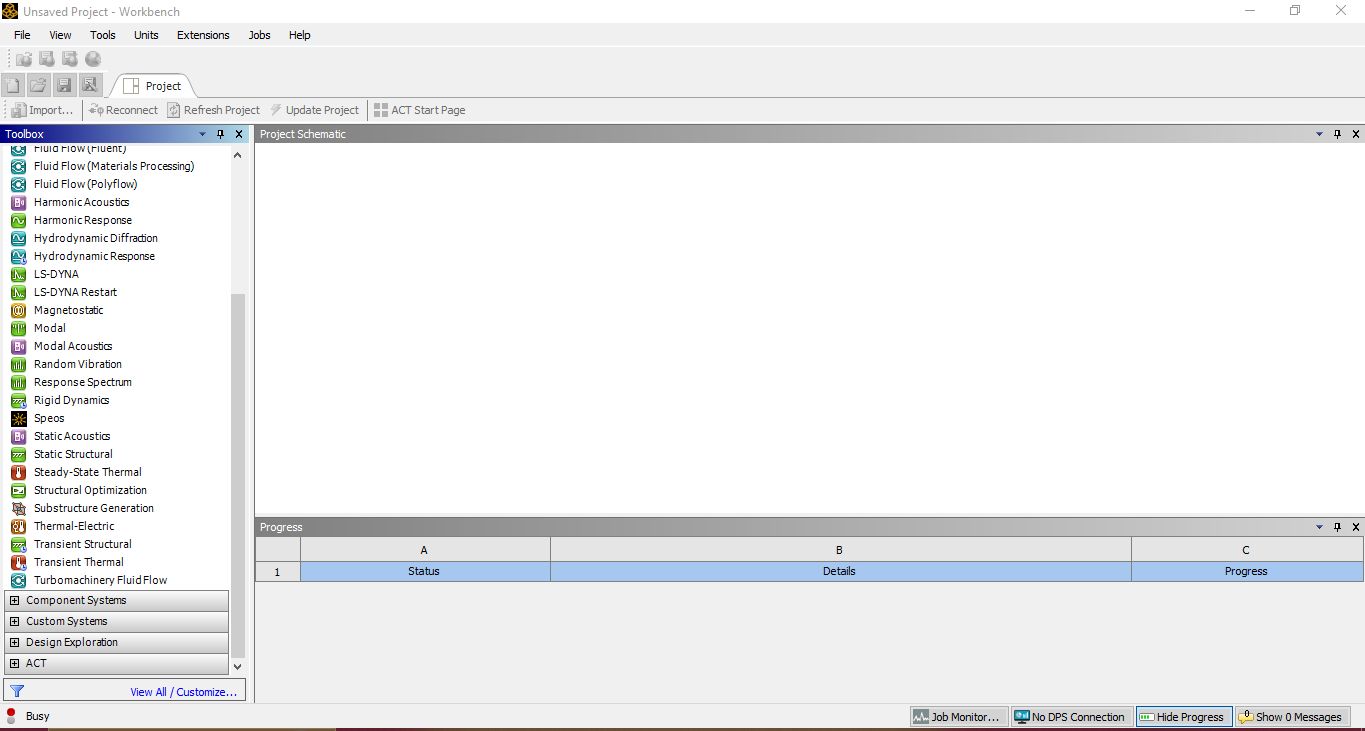The width and height of the screenshot is (1365, 731).
Task: Open the ACT Start Page
Action: click(x=419, y=110)
